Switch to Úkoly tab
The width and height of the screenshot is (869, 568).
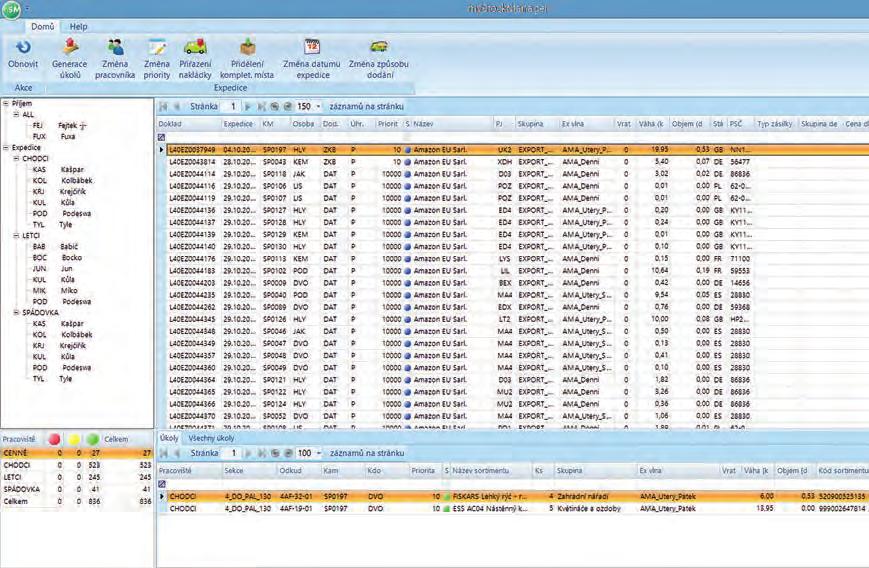169,438
